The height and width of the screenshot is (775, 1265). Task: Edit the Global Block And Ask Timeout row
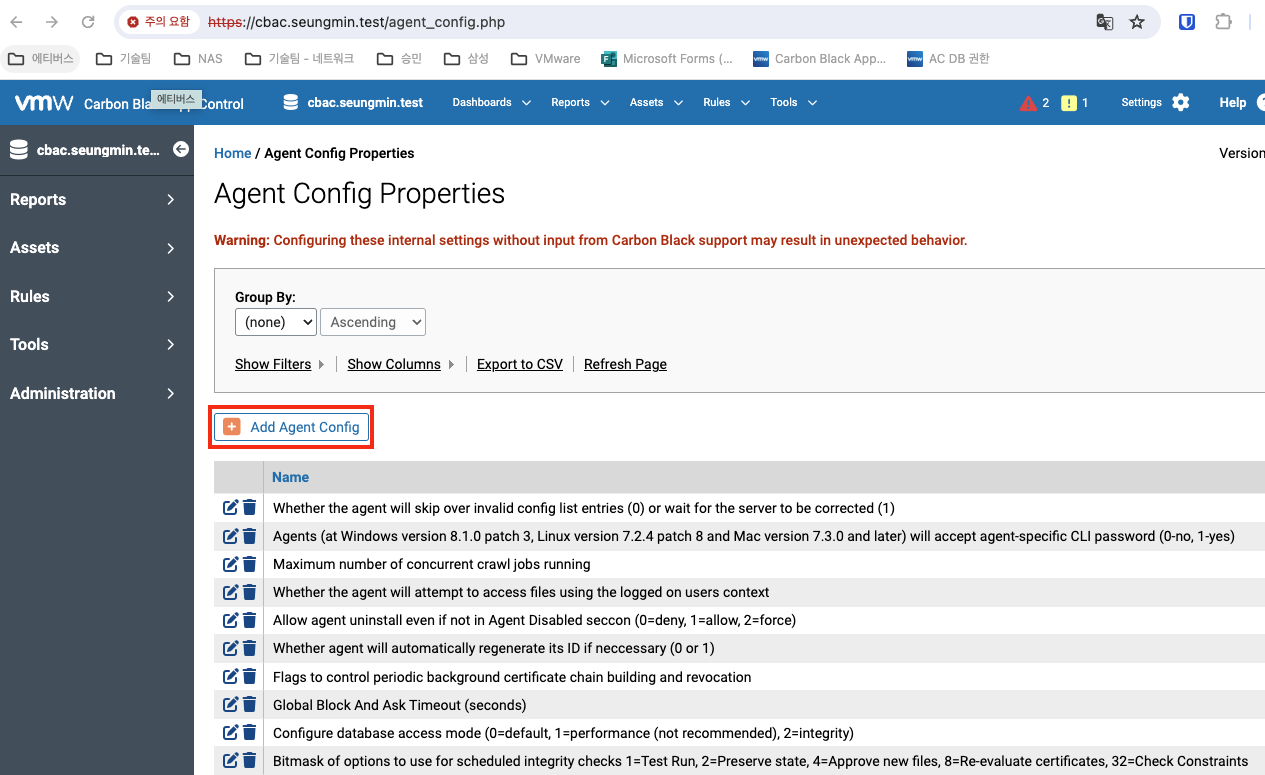pos(230,705)
